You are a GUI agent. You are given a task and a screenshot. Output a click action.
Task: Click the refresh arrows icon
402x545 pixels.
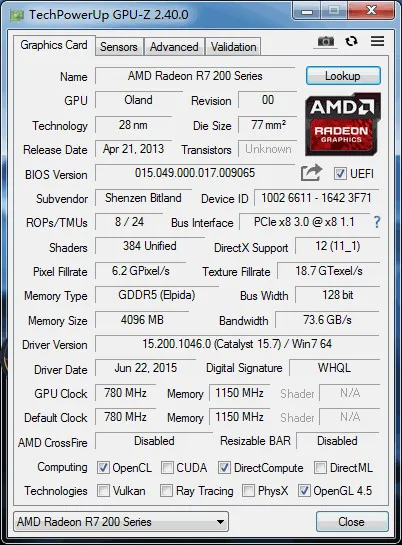click(351, 41)
